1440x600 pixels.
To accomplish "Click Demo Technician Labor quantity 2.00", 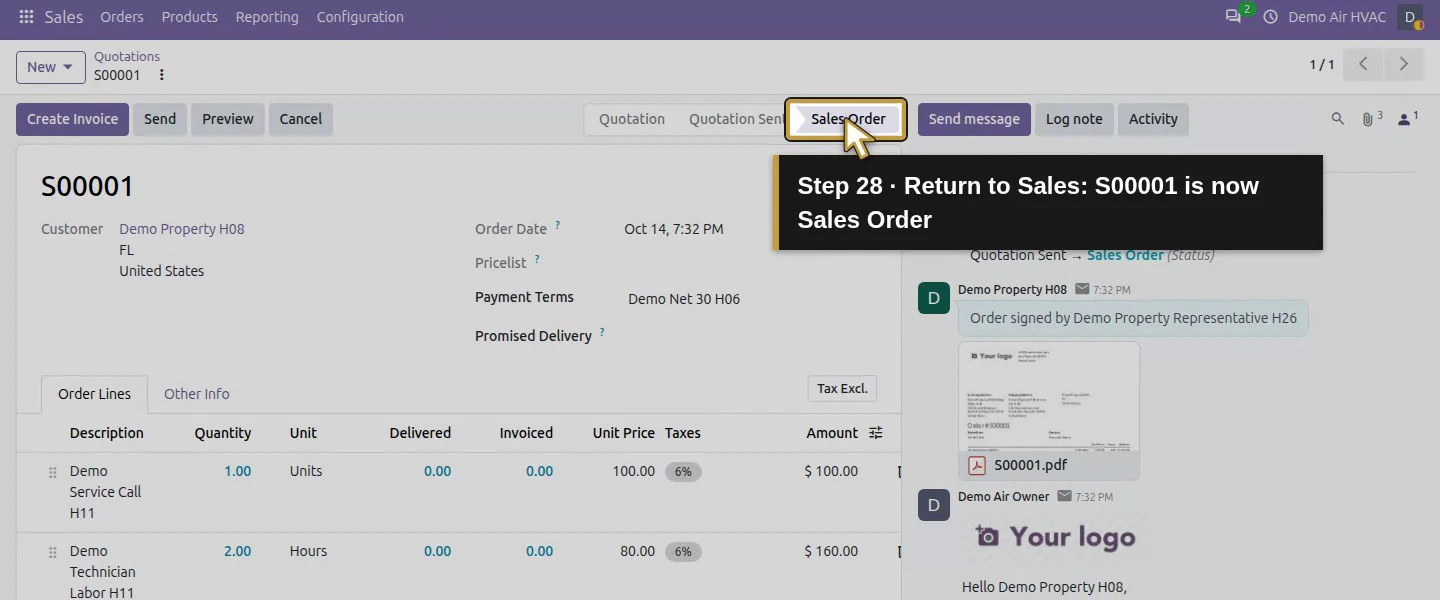I will pyautogui.click(x=238, y=551).
